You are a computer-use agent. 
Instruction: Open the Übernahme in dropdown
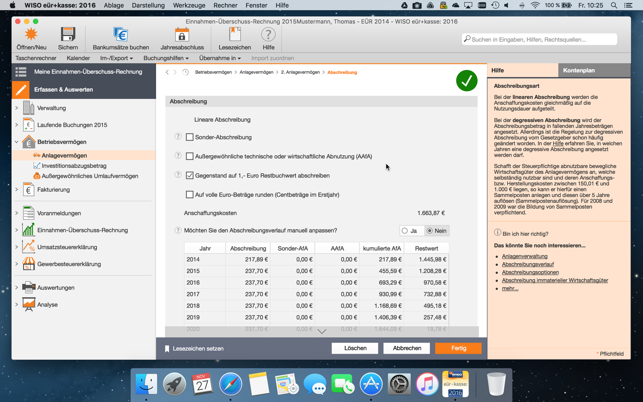(220, 58)
